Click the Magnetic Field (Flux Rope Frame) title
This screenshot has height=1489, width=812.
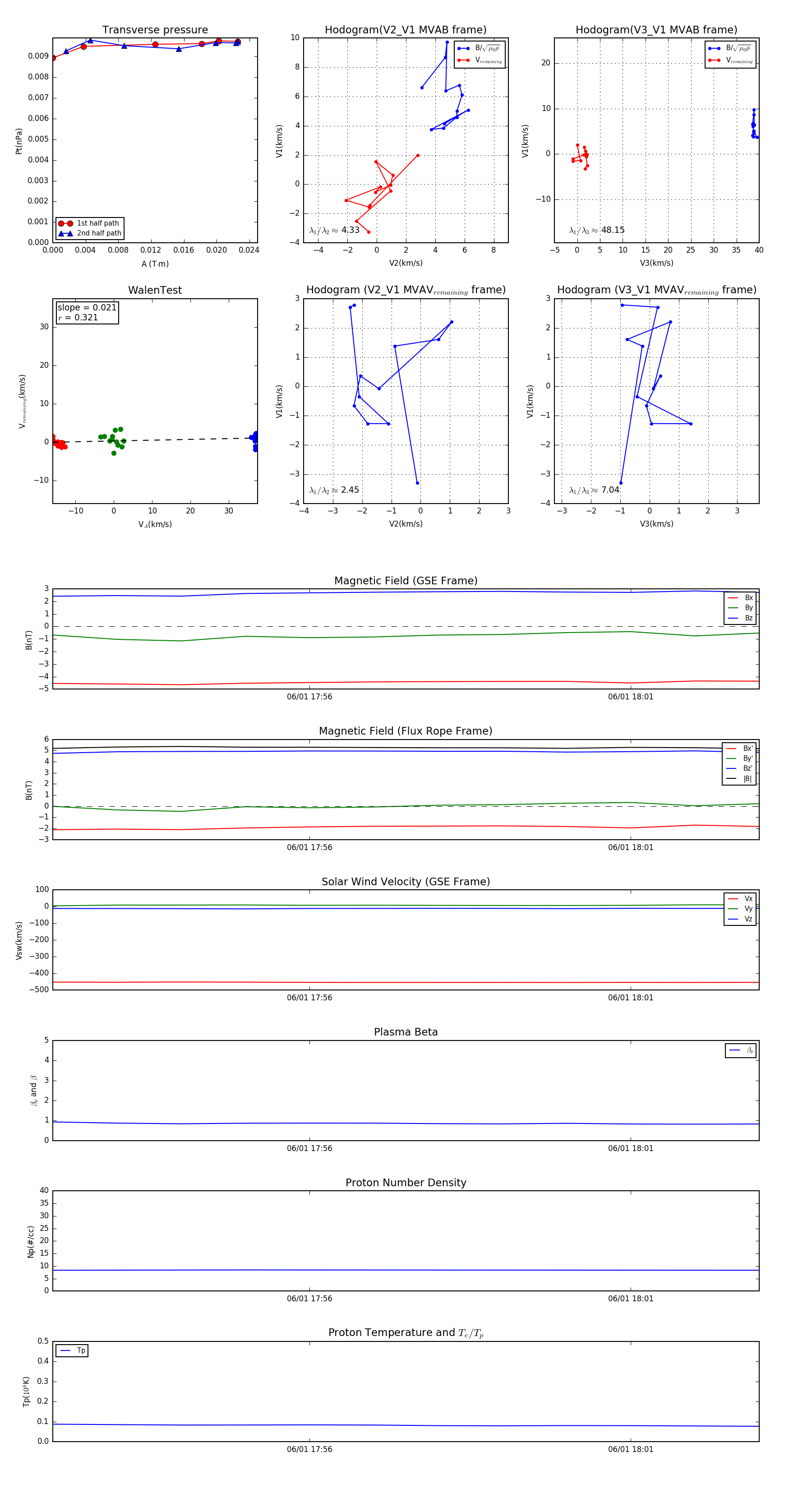[x=406, y=731]
